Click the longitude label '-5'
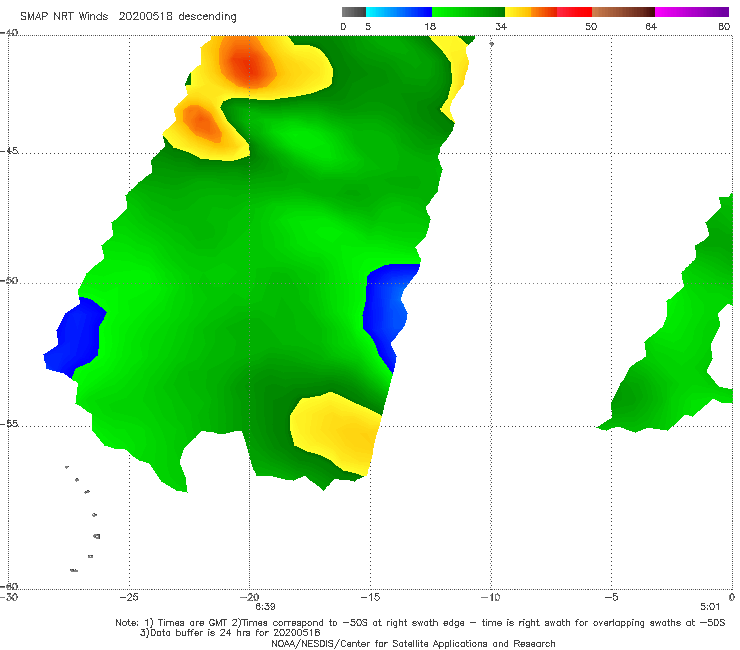 (611, 597)
